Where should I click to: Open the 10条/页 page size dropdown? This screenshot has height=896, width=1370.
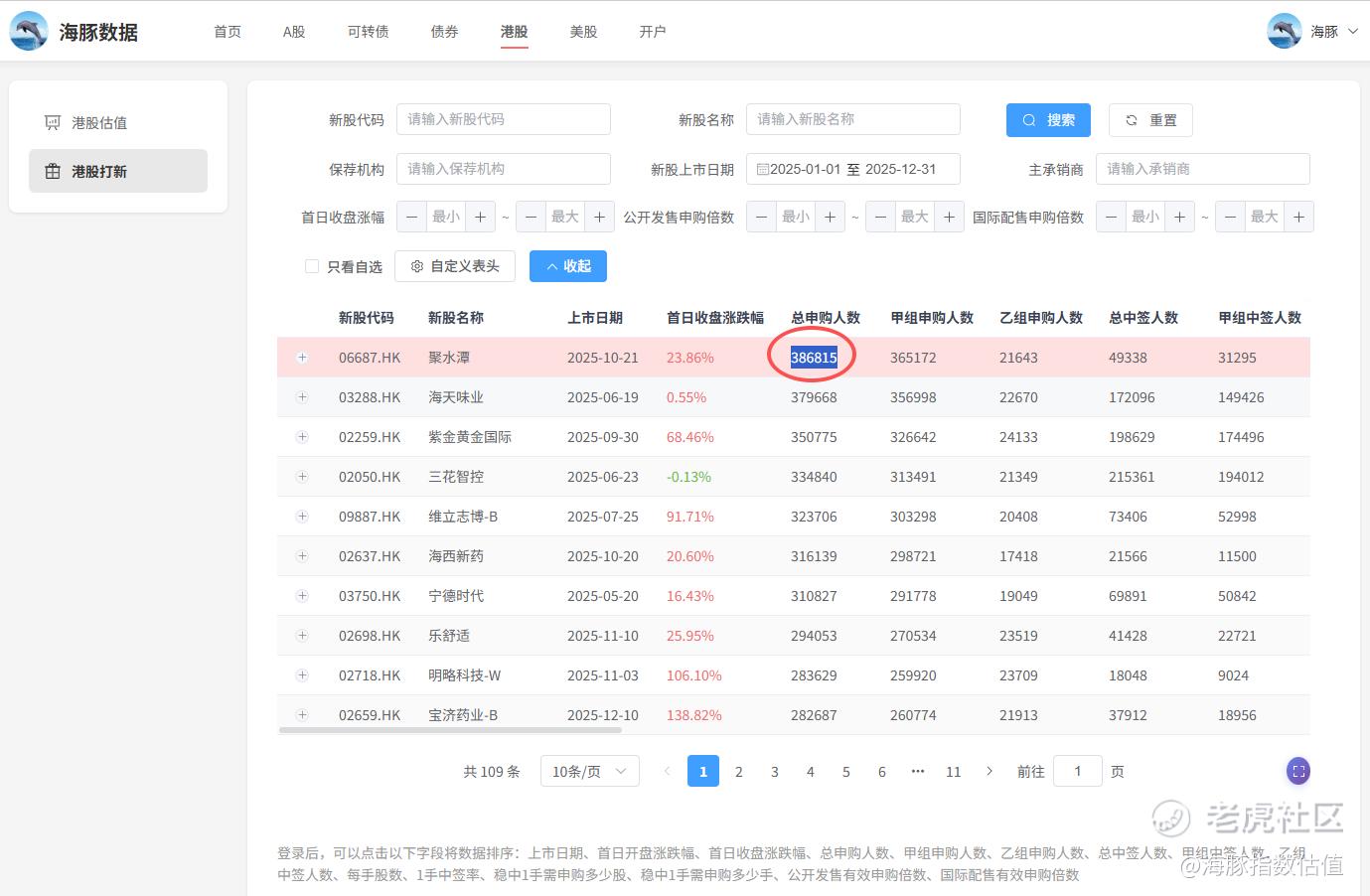tap(590, 772)
